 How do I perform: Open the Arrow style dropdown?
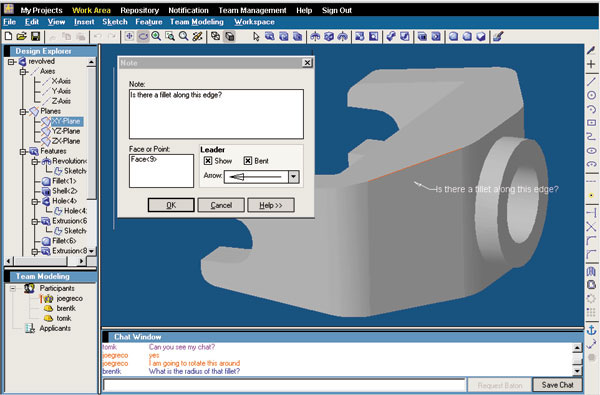tap(293, 176)
